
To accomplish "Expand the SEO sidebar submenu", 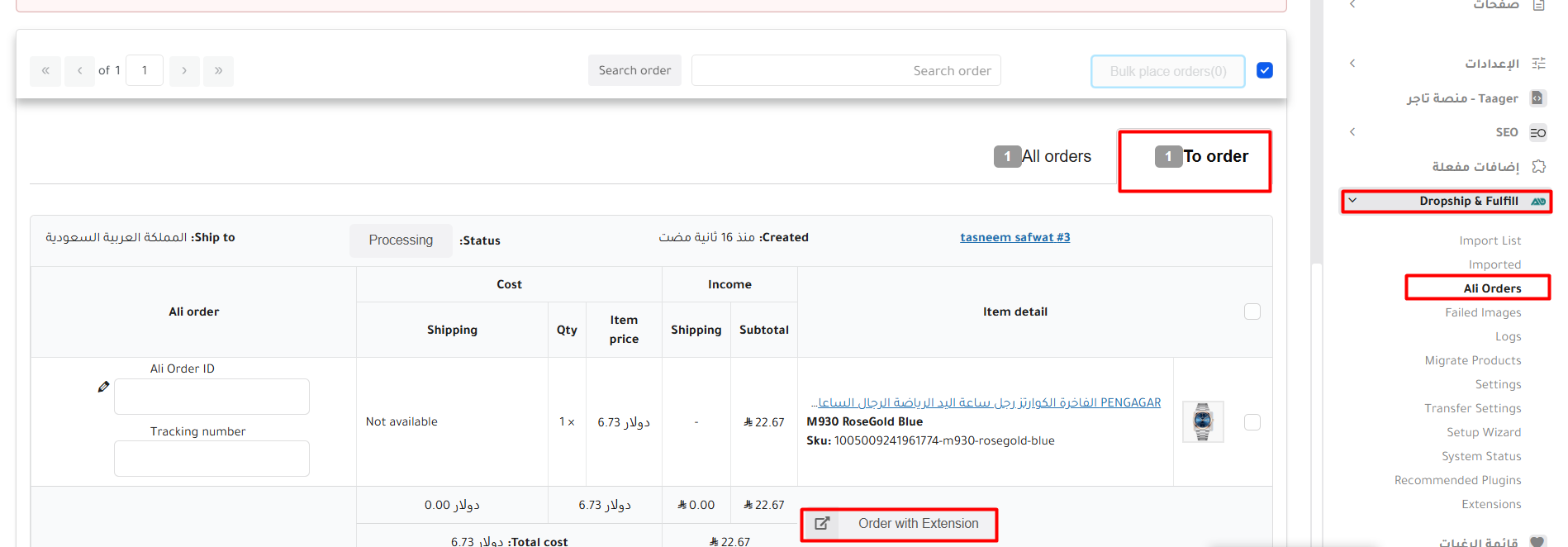I will coord(1352,132).
